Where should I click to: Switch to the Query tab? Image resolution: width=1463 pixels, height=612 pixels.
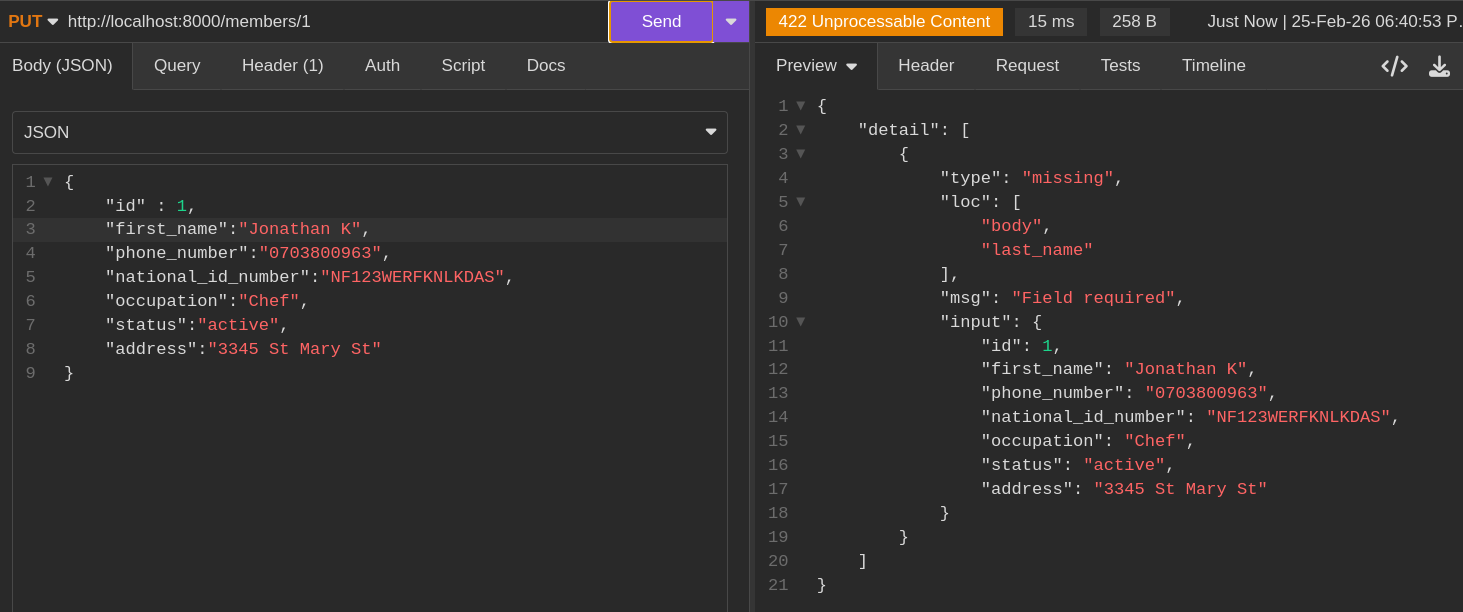click(177, 66)
